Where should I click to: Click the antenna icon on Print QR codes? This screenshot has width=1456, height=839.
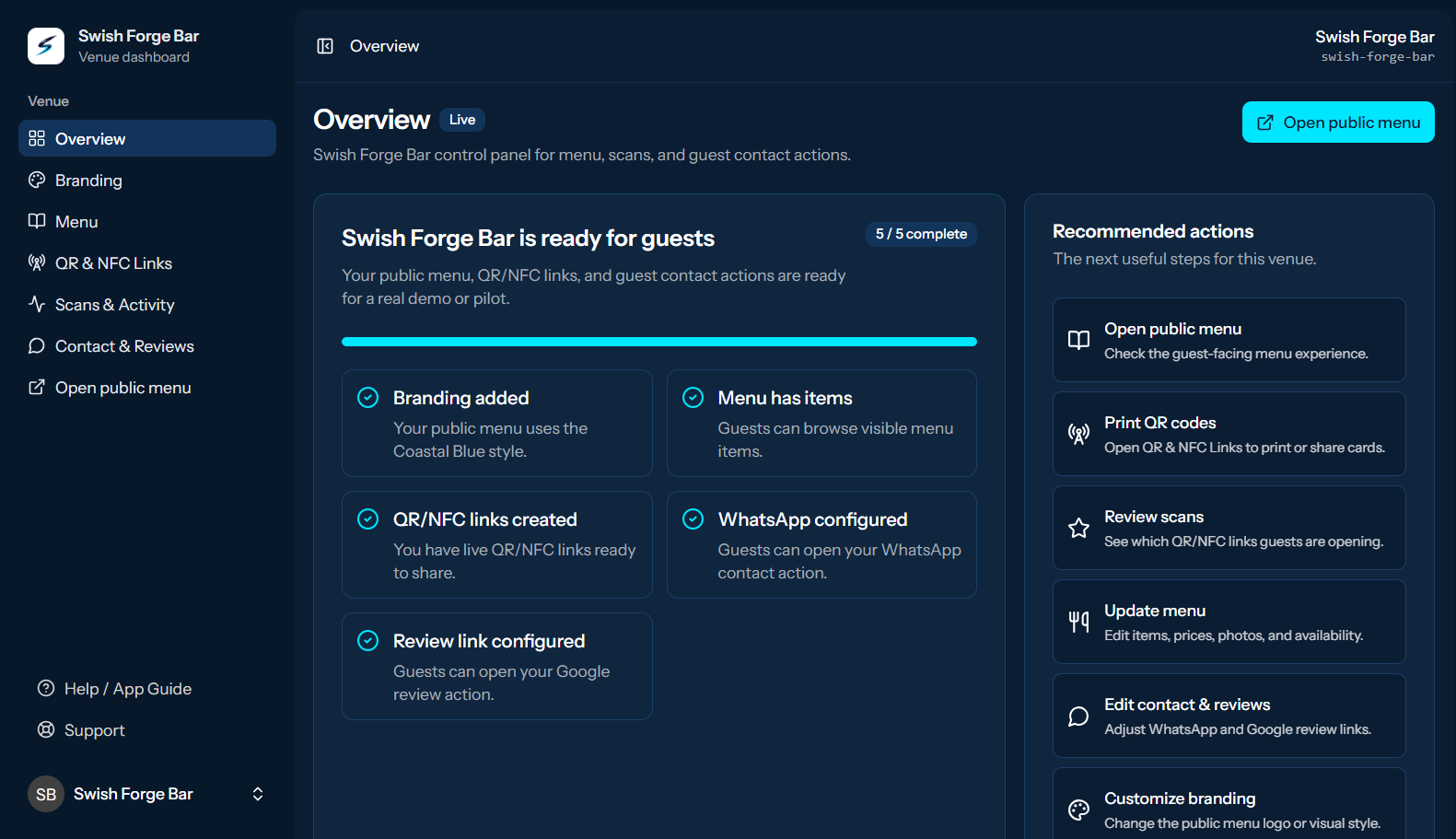pos(1078,434)
